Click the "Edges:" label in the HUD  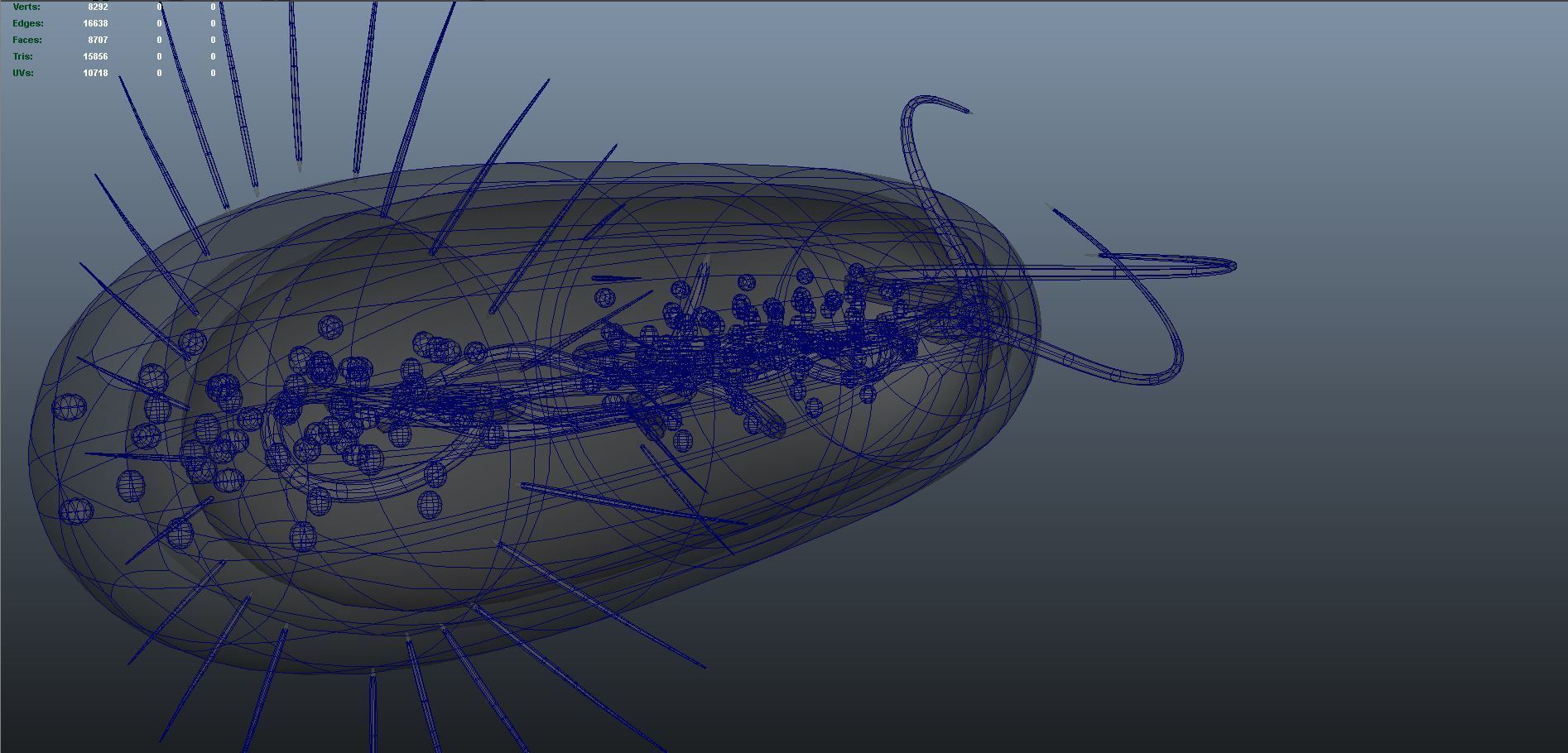[x=28, y=23]
